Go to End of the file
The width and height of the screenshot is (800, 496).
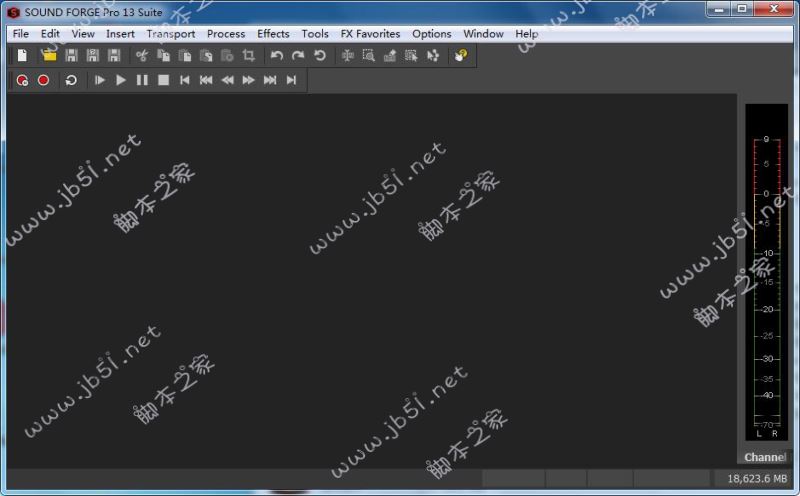pos(291,80)
